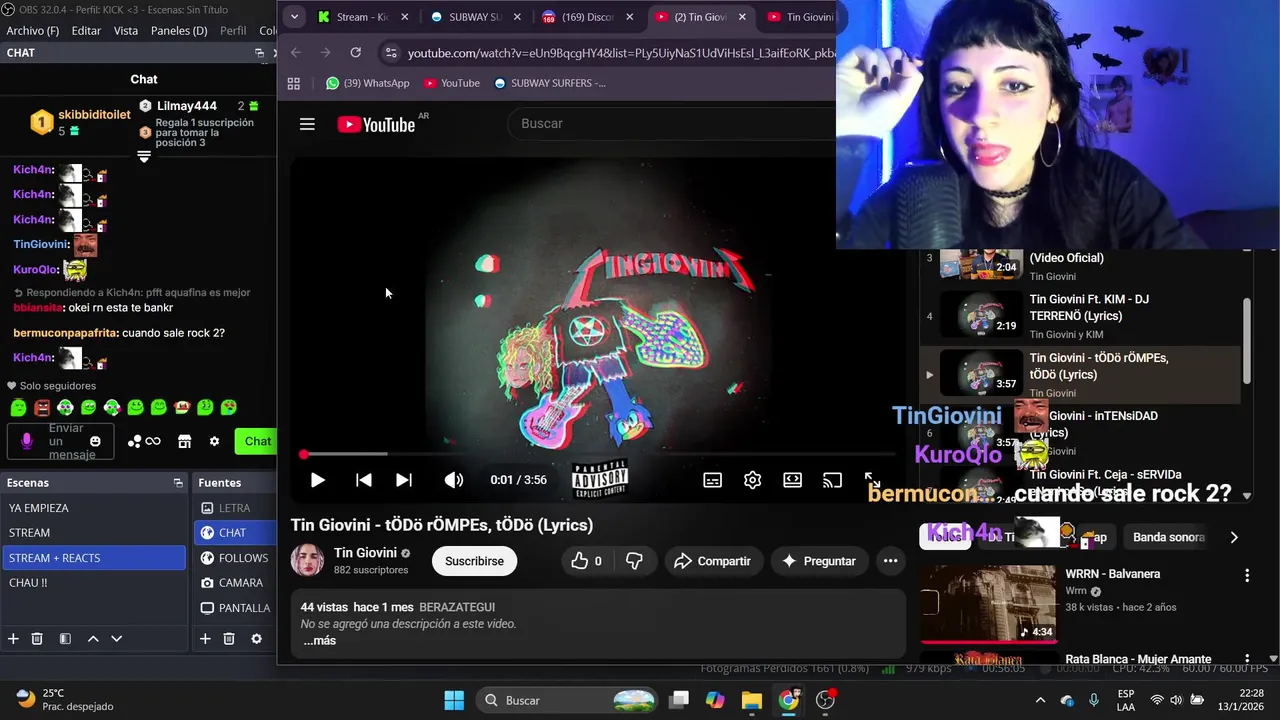Open the YouTube hamburger guide menu
The width and height of the screenshot is (1280, 720).
(307, 124)
